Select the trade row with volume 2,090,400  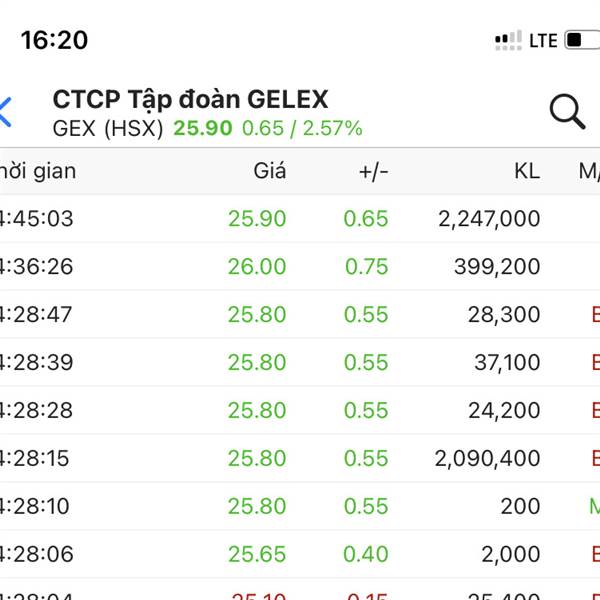pyautogui.click(x=300, y=458)
